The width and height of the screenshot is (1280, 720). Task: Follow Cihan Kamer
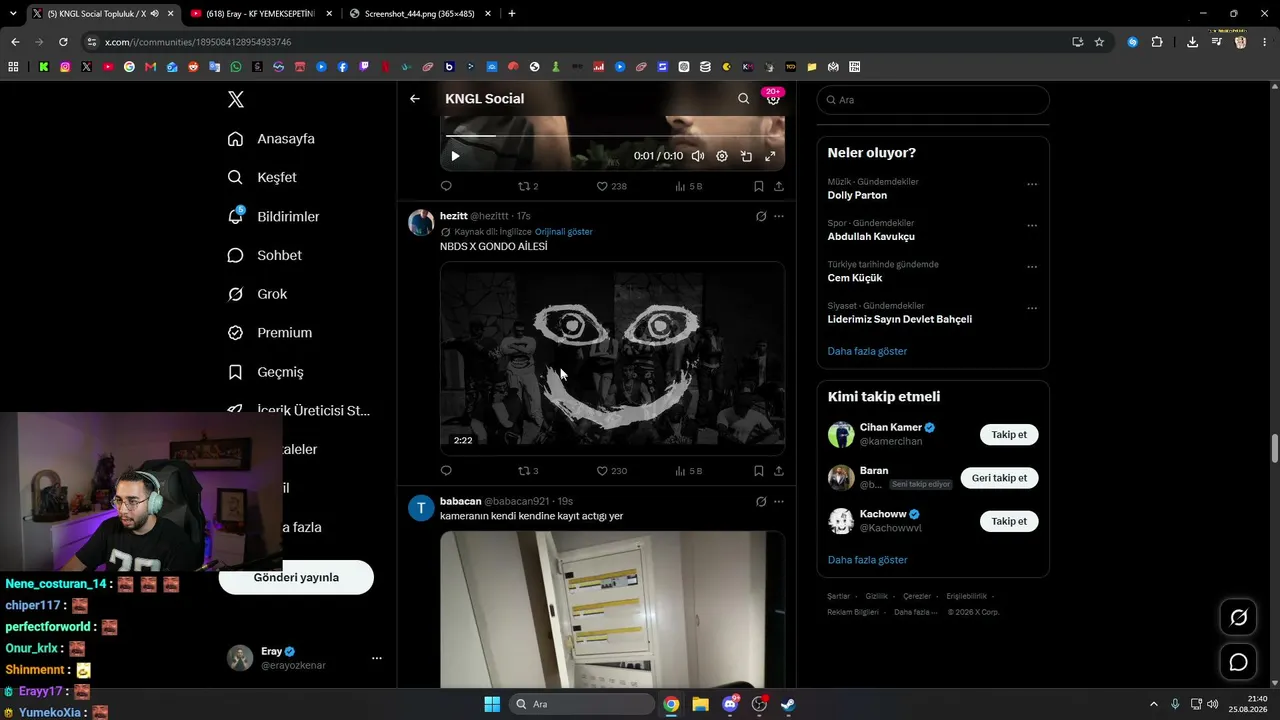1009,435
